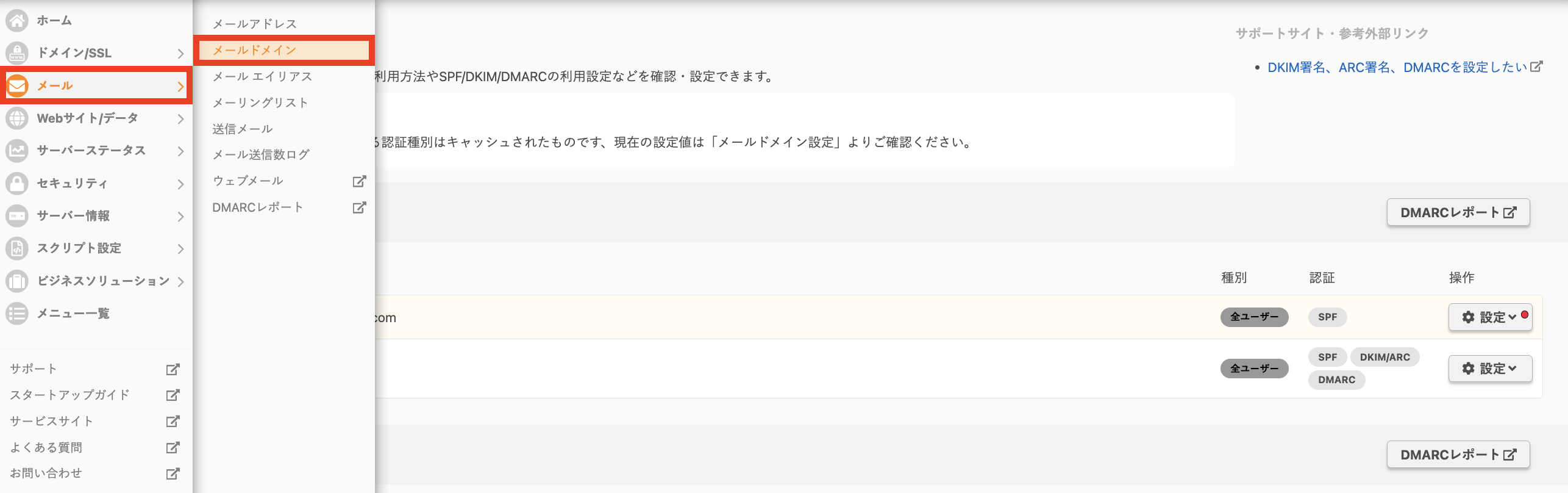Image resolution: width=1568 pixels, height=493 pixels.
Task: Click the Home house icon in the sidebar
Action: coord(17,21)
